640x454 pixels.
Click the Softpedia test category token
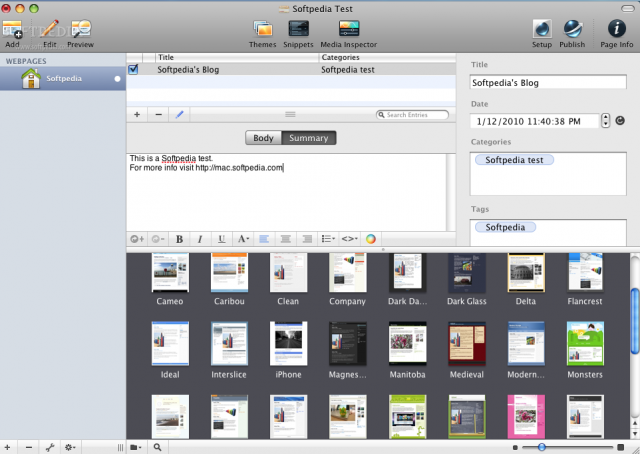pos(514,160)
